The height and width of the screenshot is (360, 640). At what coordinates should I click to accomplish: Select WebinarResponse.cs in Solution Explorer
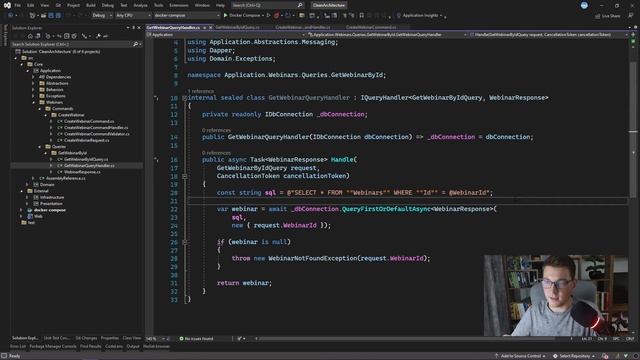82,172
